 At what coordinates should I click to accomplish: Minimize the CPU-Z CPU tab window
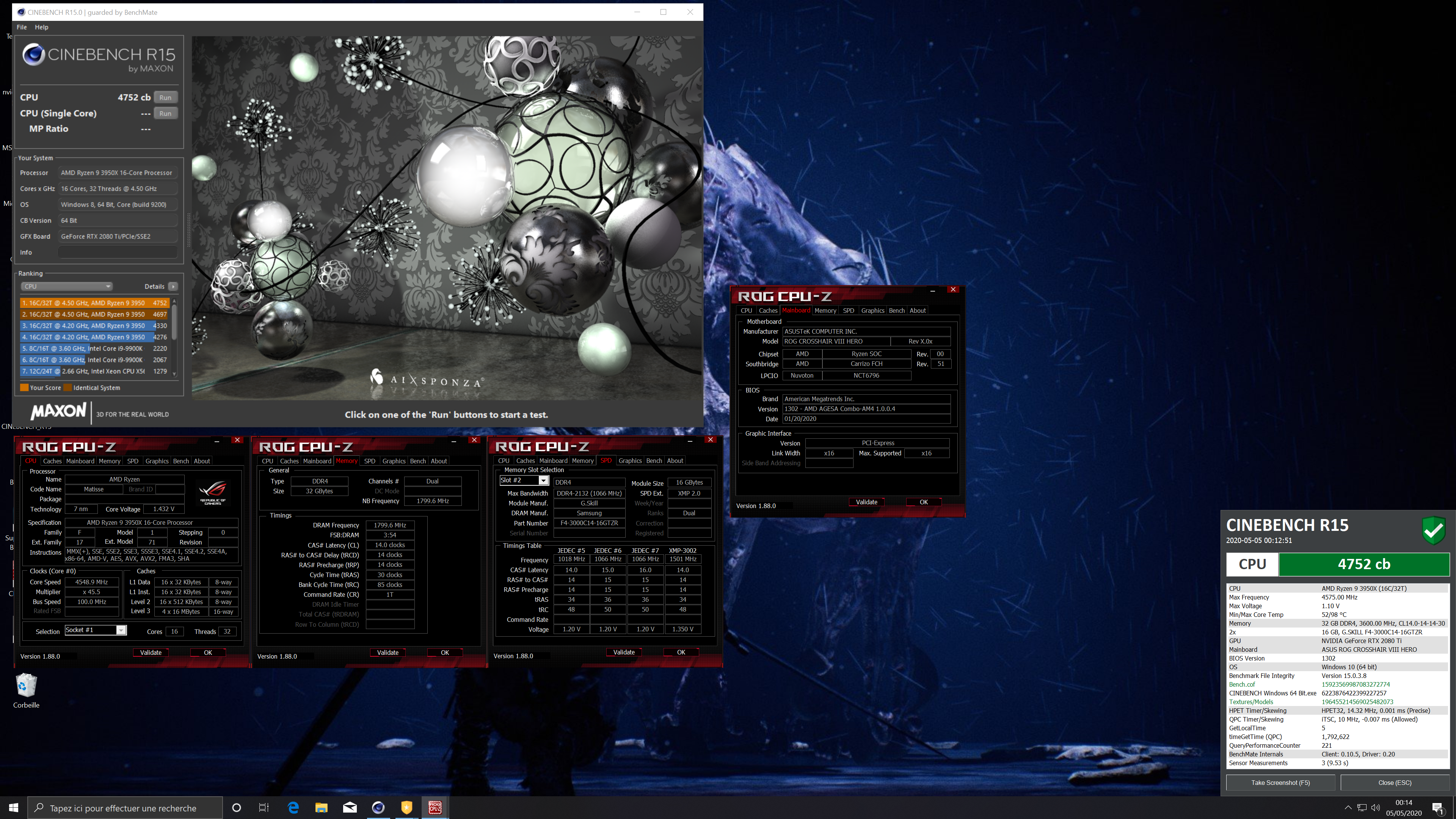[217, 440]
